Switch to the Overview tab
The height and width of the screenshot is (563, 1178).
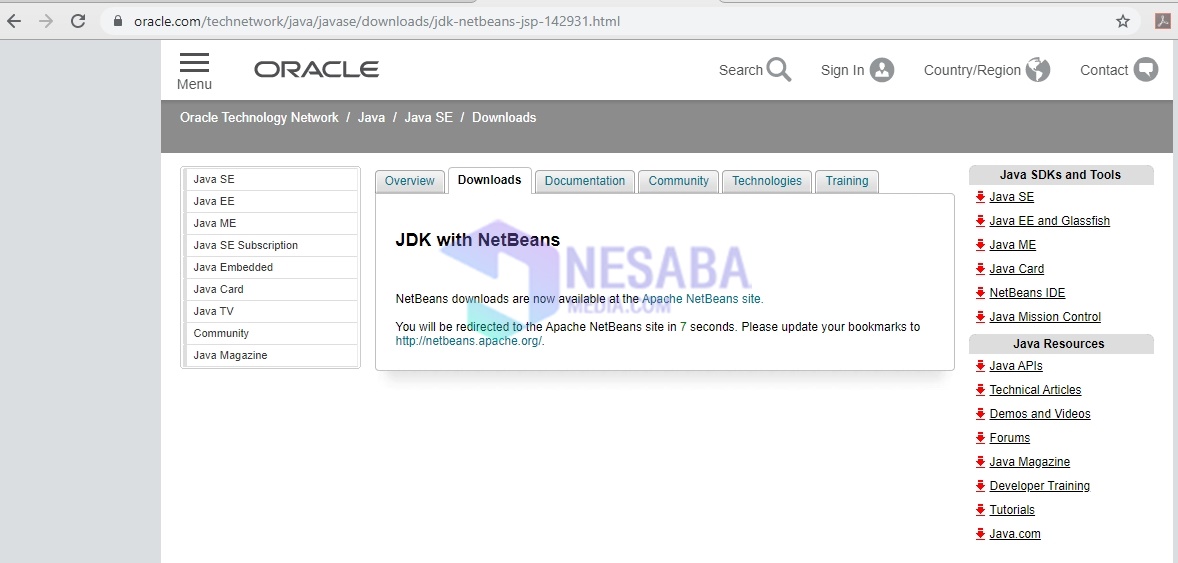click(x=409, y=181)
